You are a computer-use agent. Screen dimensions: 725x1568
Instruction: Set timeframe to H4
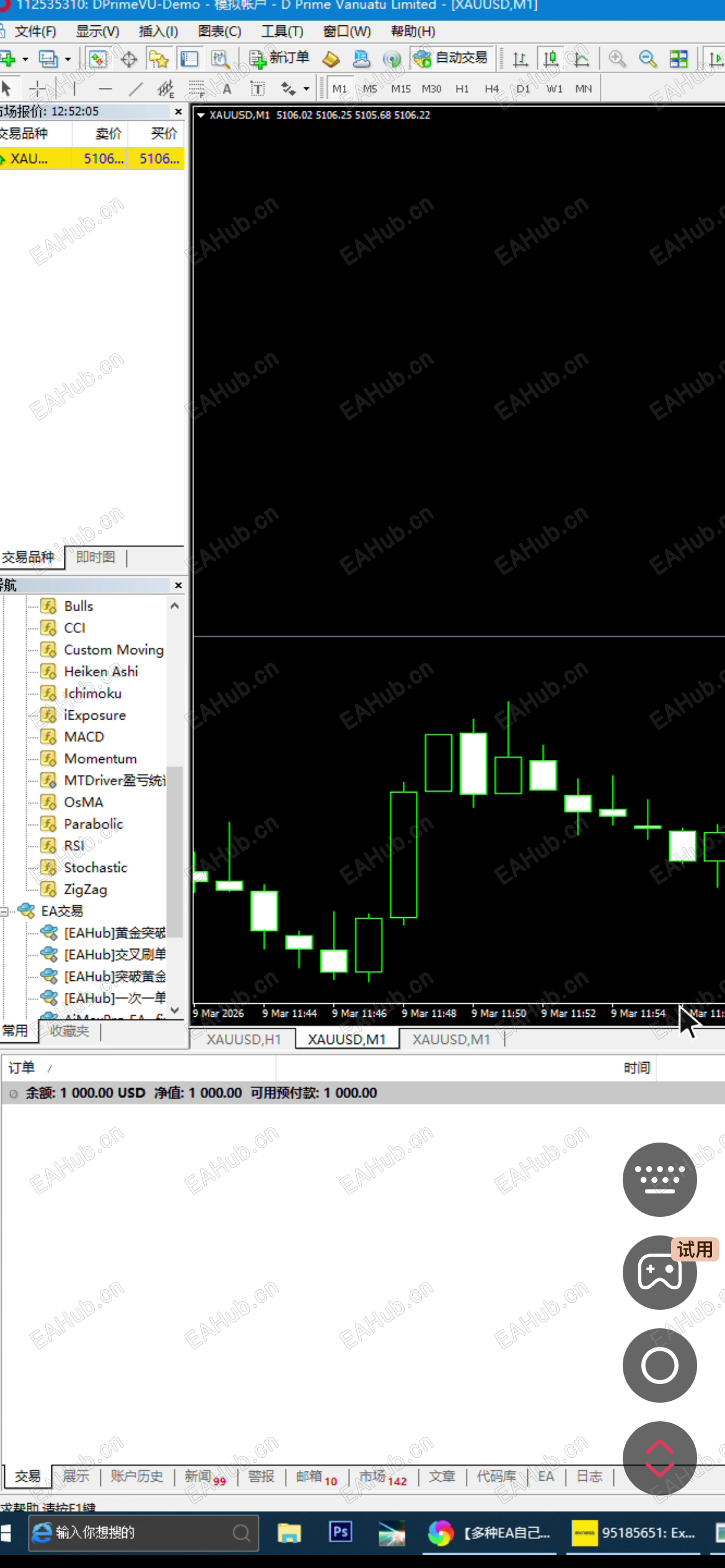pyautogui.click(x=492, y=89)
